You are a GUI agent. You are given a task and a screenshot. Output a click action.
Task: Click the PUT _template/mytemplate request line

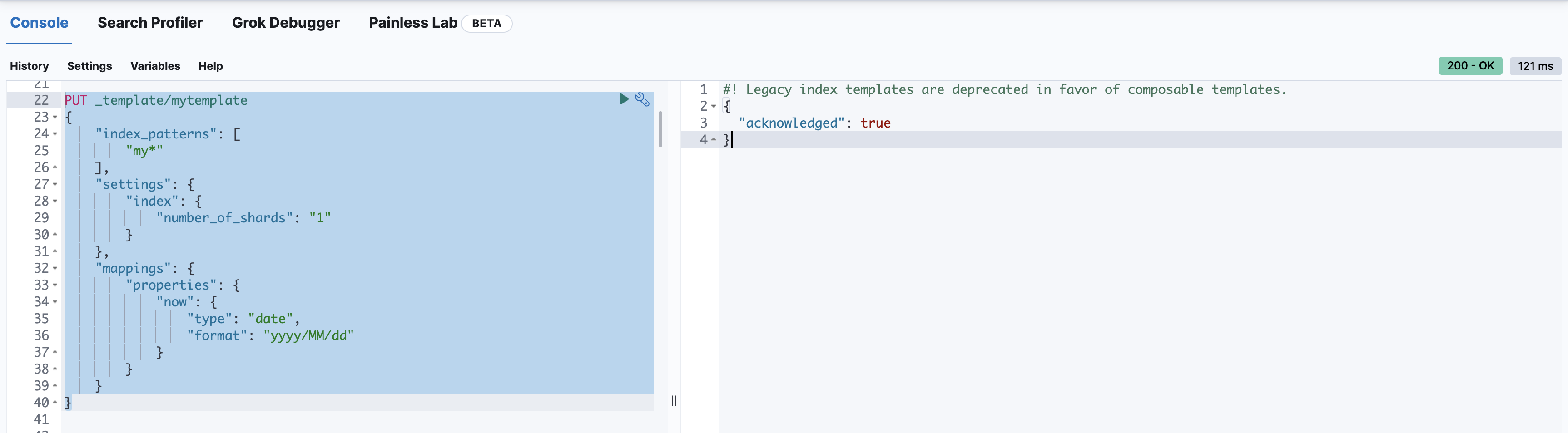tap(156, 100)
